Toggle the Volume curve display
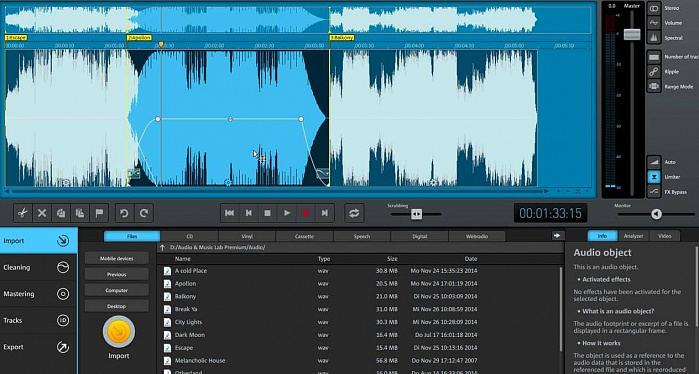 click(654, 23)
